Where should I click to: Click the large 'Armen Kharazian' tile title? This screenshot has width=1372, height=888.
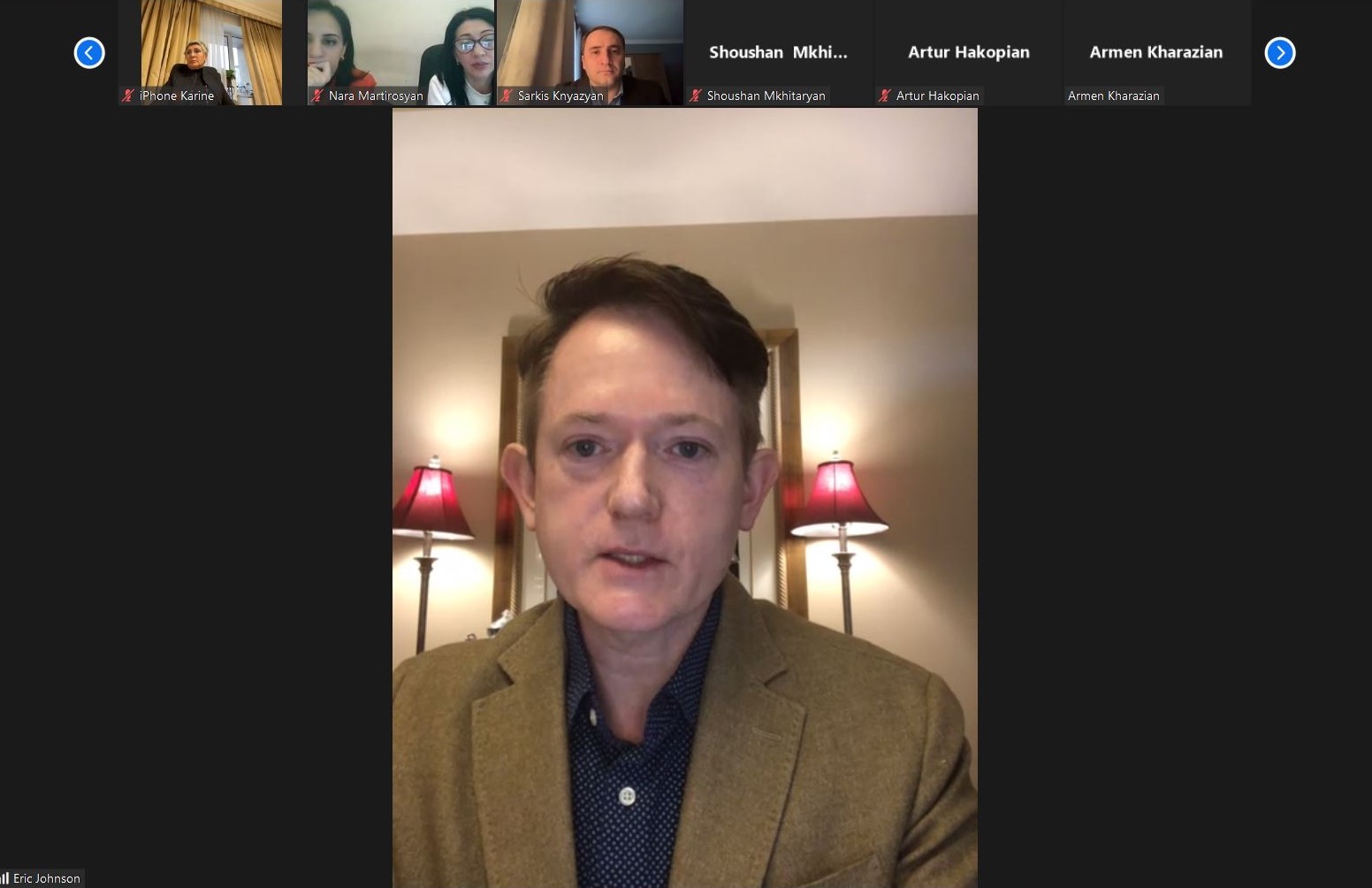[1155, 52]
